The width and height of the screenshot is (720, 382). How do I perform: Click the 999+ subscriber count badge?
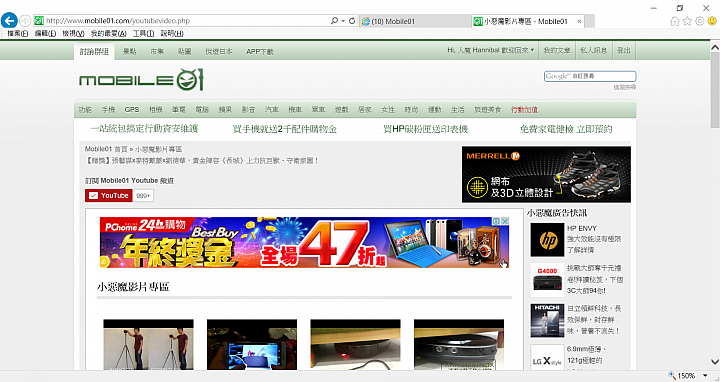pos(143,196)
